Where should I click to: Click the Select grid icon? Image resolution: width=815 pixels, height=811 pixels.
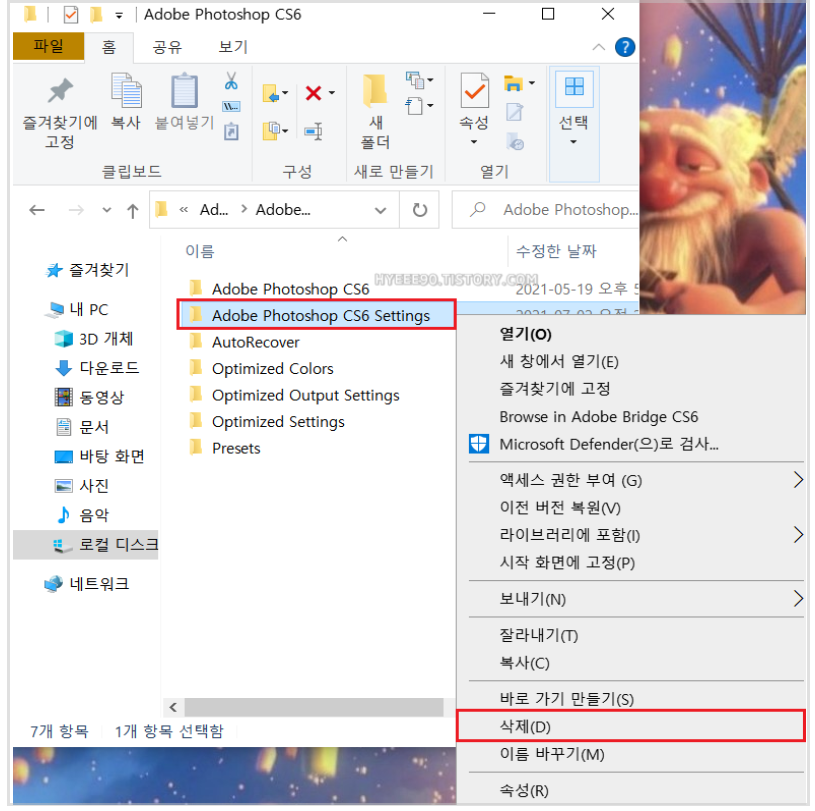[x=574, y=86]
